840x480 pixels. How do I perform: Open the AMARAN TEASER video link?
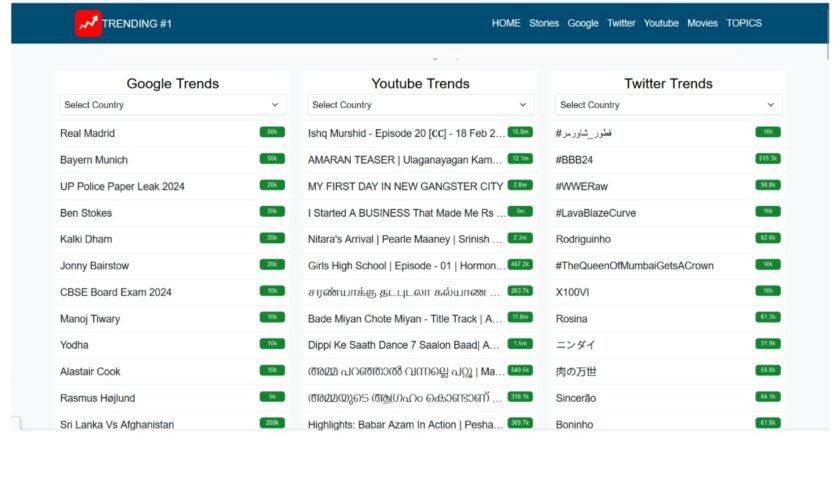point(405,160)
